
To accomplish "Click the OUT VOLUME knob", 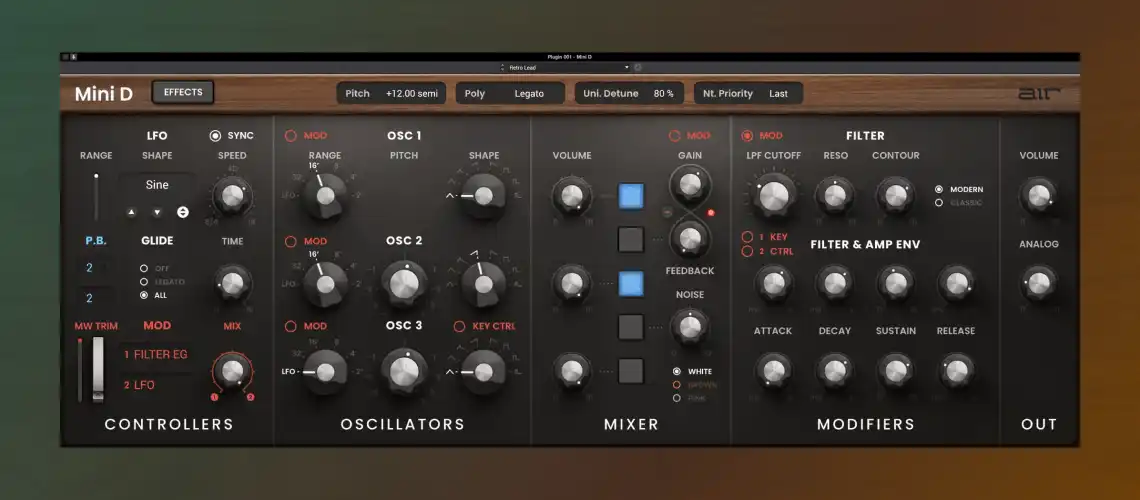I will tap(1039, 195).
